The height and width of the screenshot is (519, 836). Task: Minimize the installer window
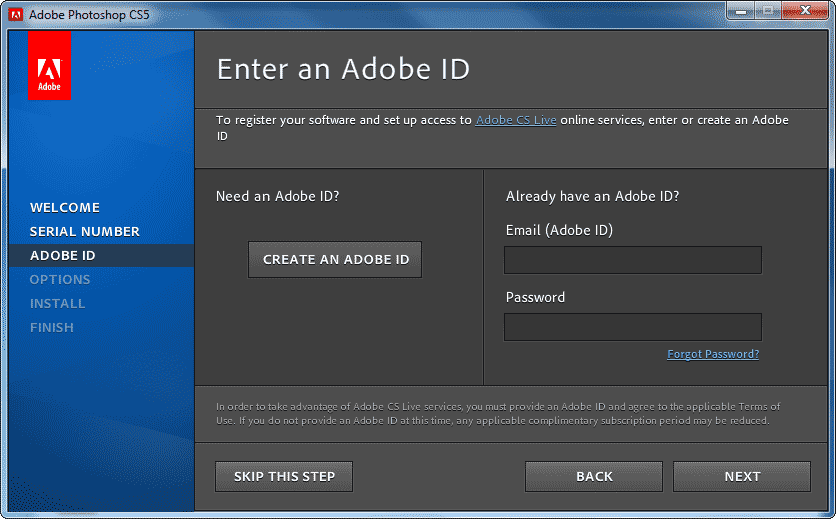pyautogui.click(x=740, y=11)
